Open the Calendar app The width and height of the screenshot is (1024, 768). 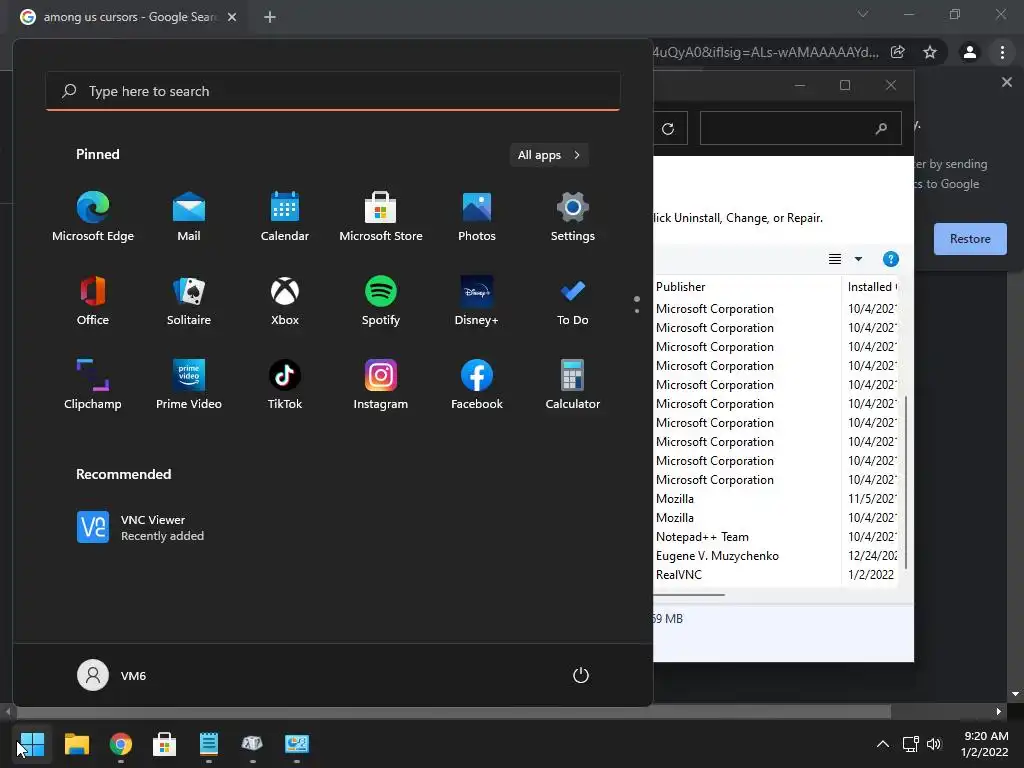(x=285, y=217)
